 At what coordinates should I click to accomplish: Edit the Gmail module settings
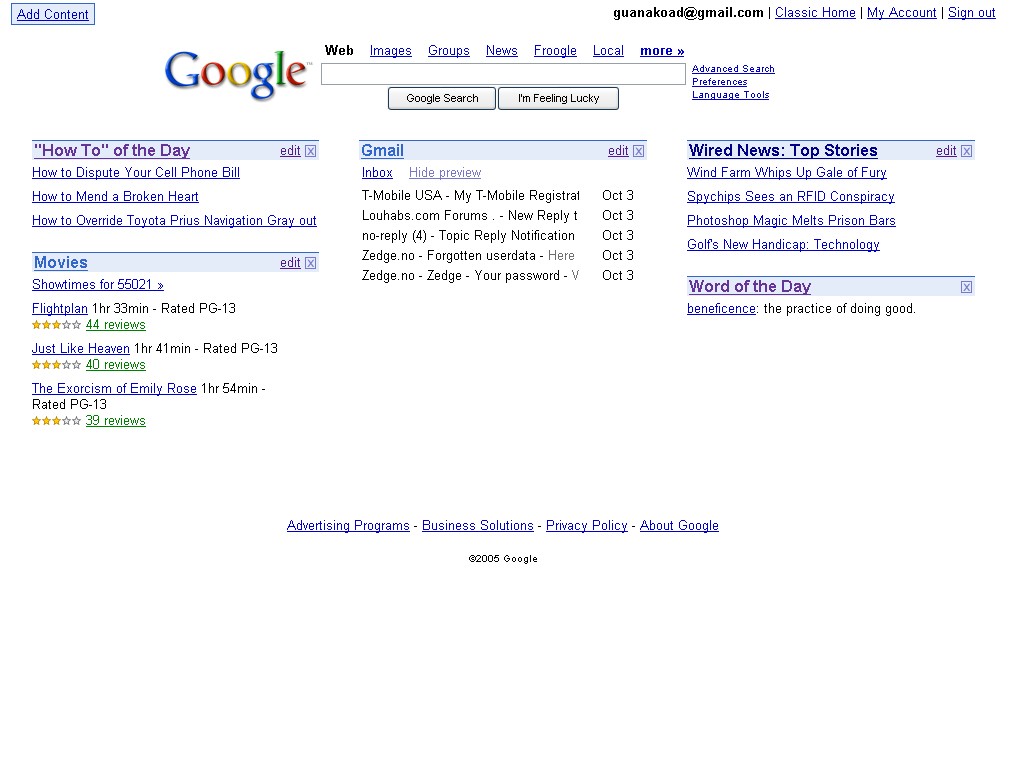[618, 151]
